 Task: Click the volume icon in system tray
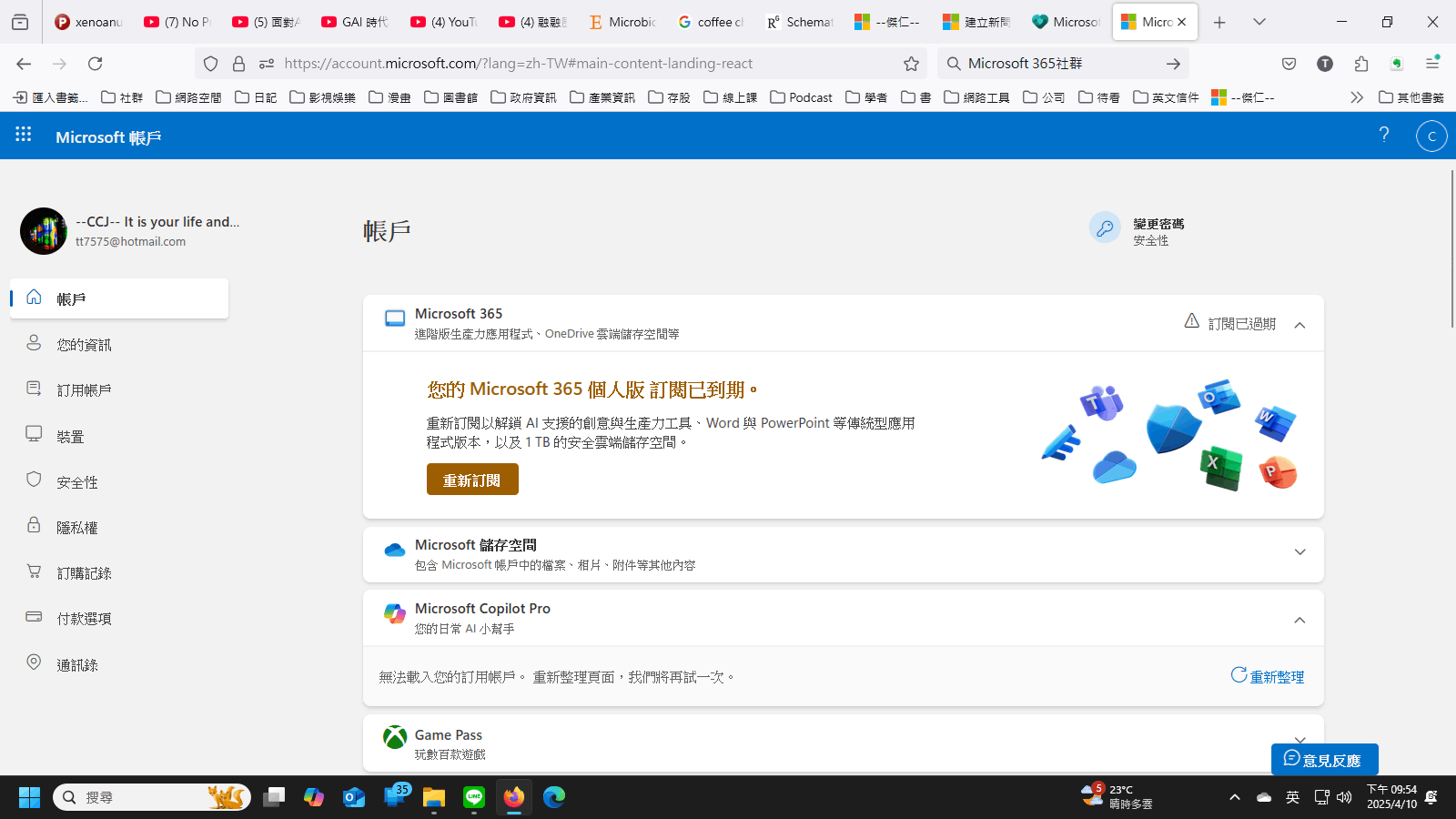(1345, 798)
